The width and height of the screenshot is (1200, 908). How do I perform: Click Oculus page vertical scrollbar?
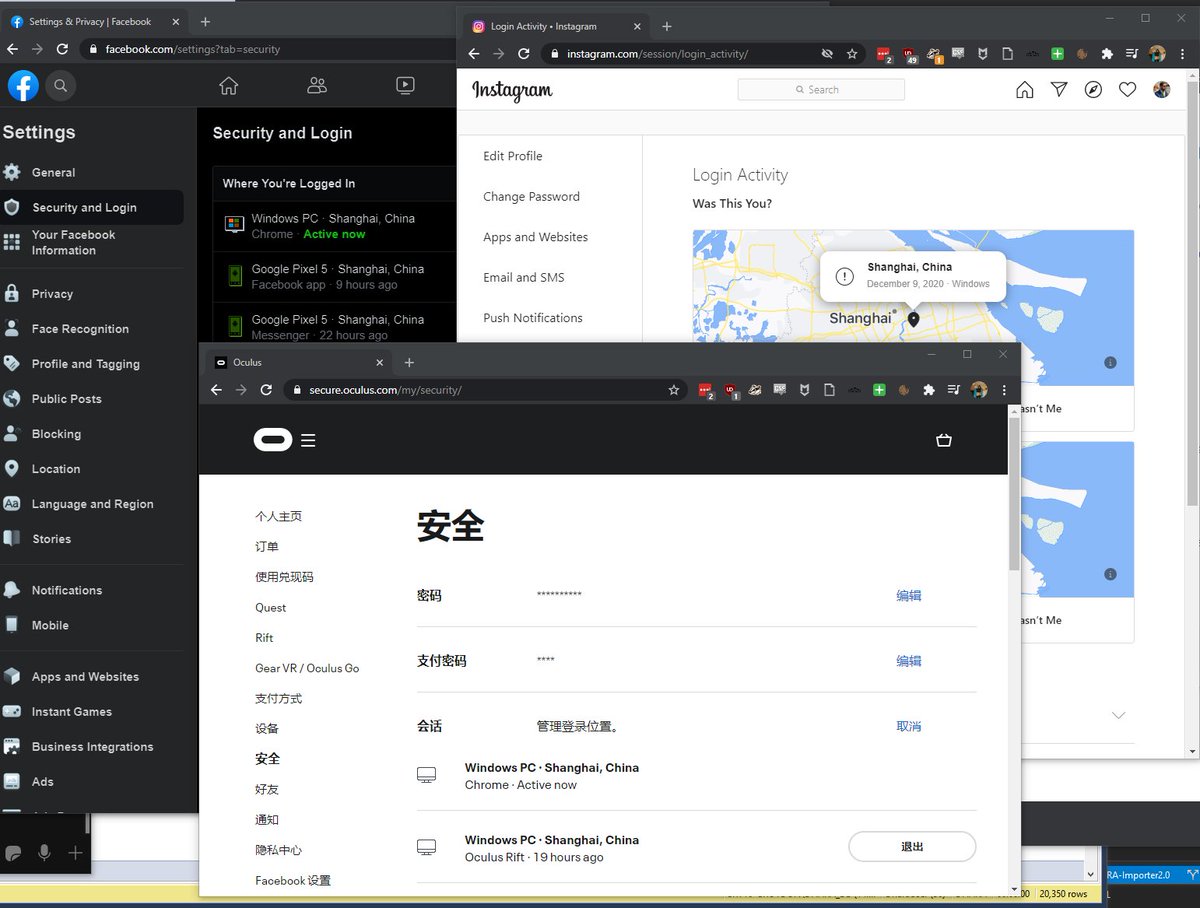pos(1014,495)
